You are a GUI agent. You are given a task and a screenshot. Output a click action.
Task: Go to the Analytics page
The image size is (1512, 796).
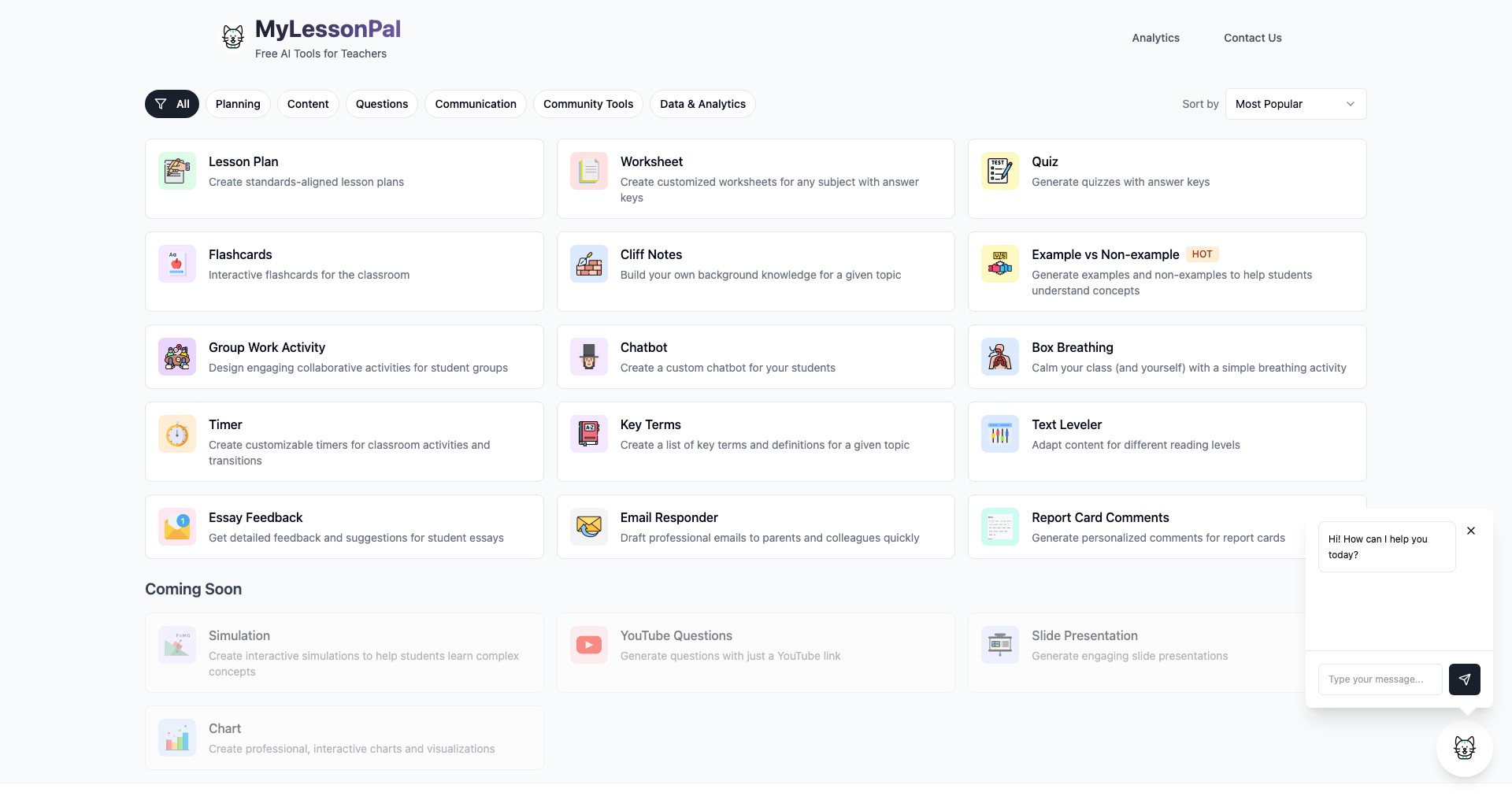1155,38
